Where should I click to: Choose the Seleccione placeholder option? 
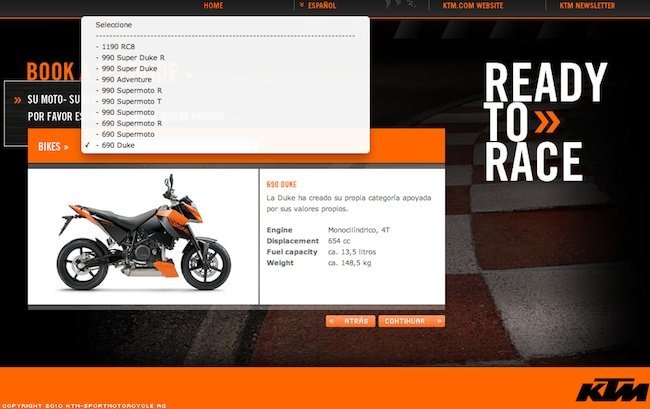tap(225, 25)
